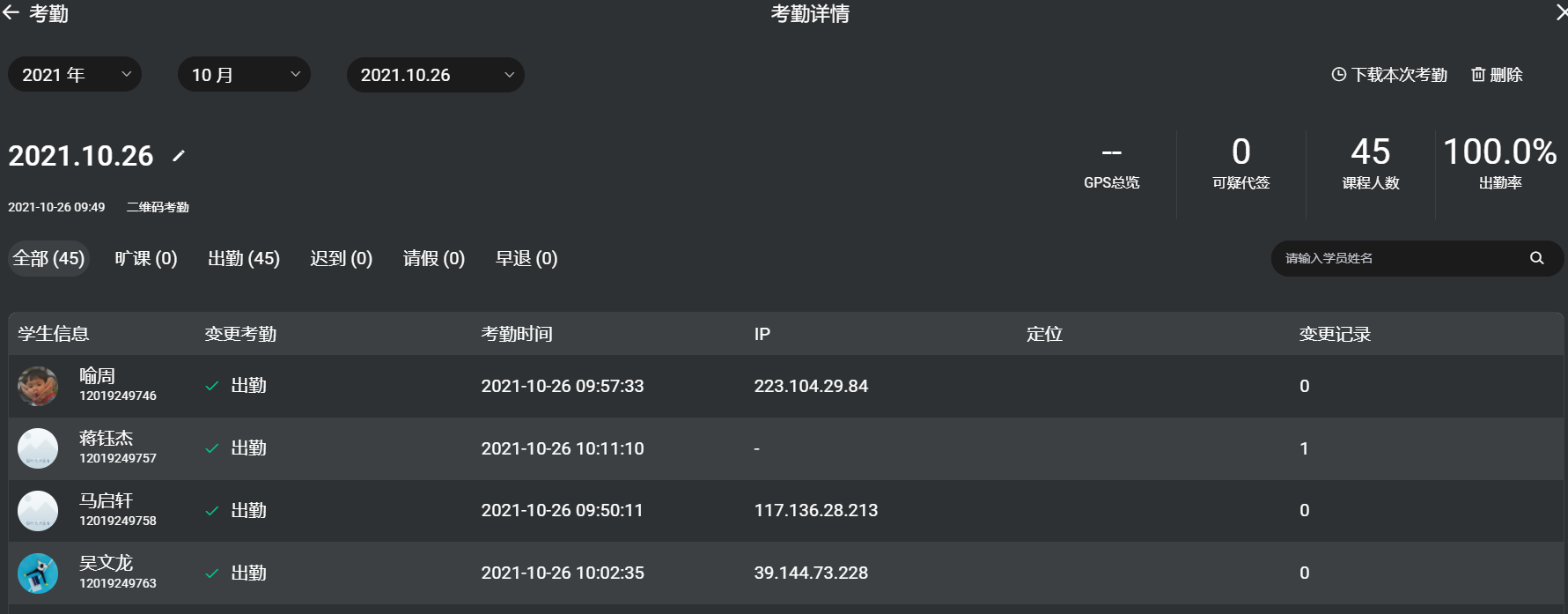Open the 2021.10.26 date dropdown

click(x=436, y=75)
